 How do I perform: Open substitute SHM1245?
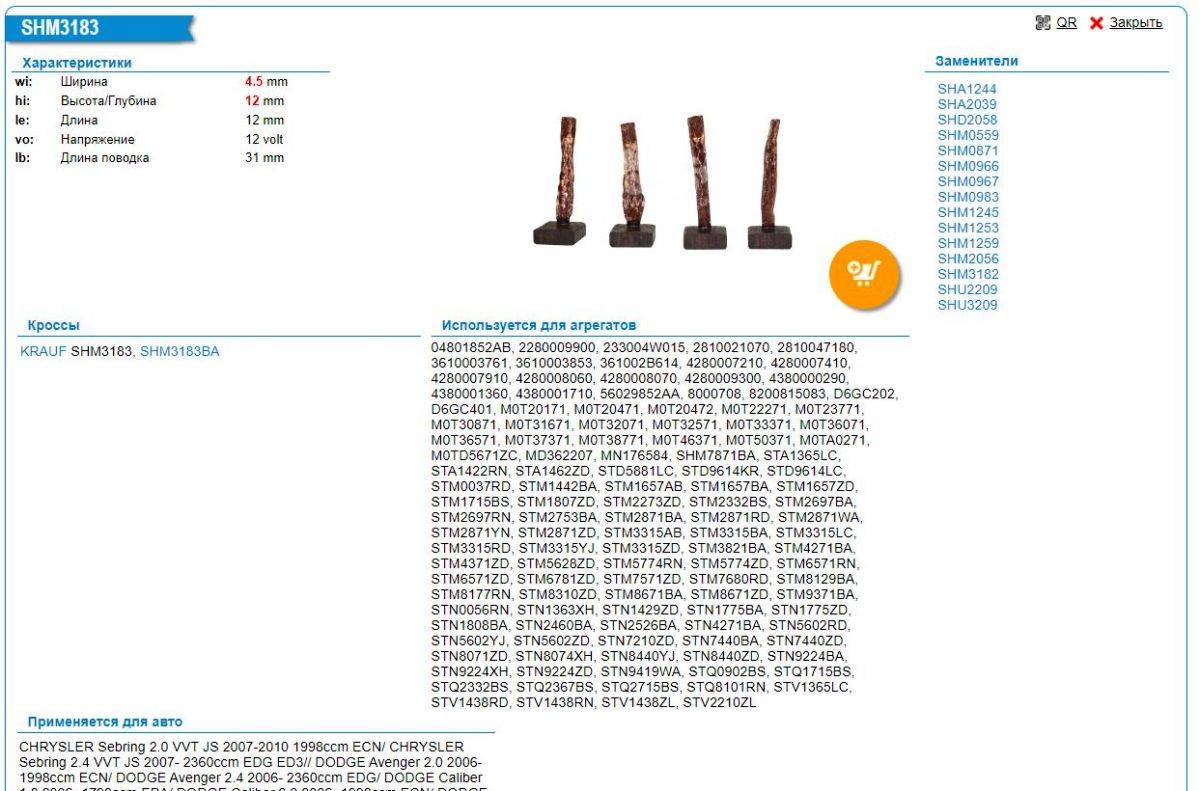[x=967, y=212]
